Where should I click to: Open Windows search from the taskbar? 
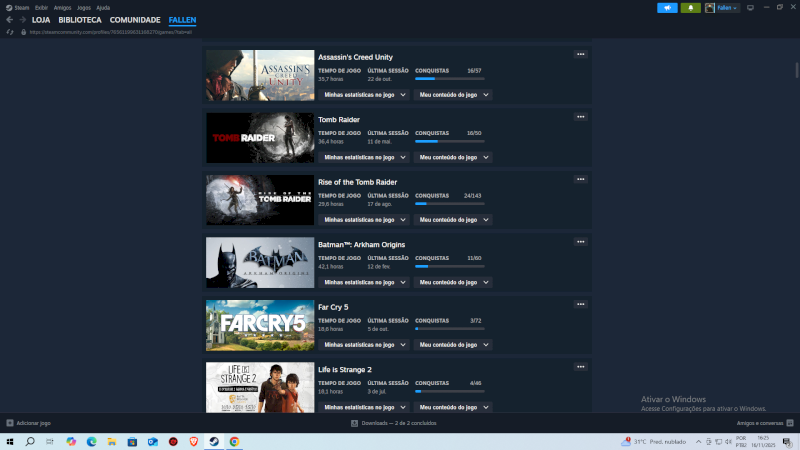[x=30, y=442]
